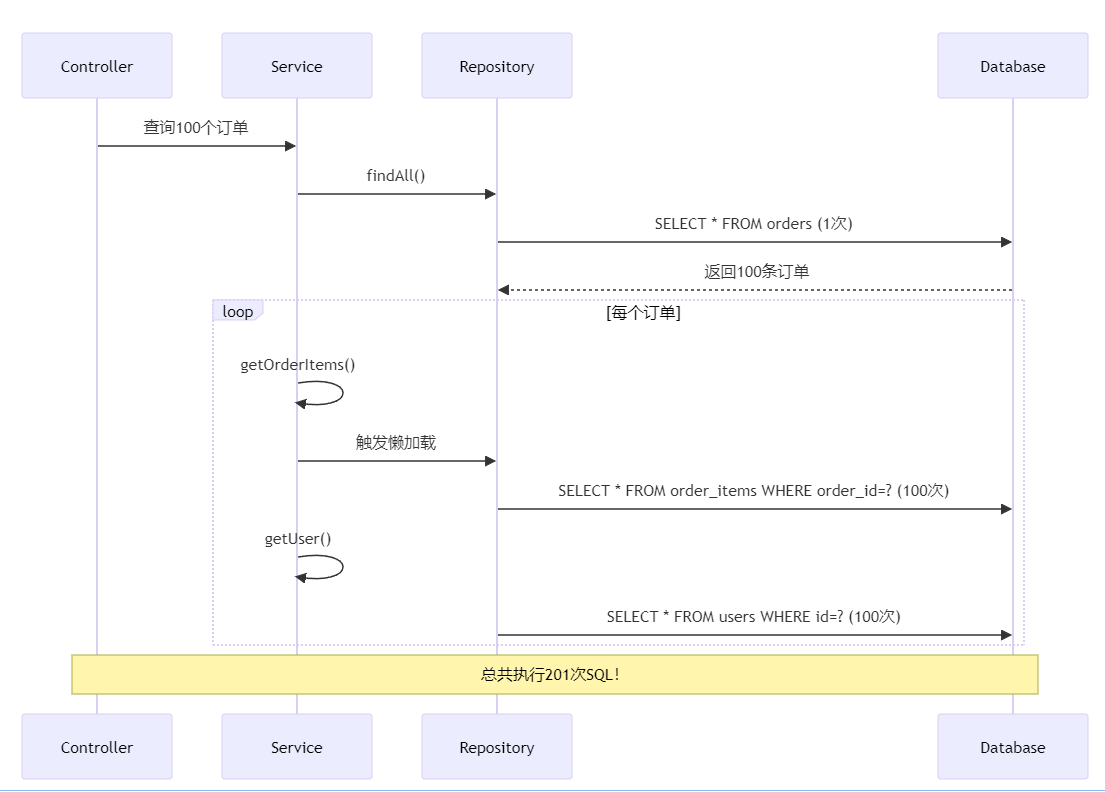Click the top Repository participant box

[x=497, y=66]
